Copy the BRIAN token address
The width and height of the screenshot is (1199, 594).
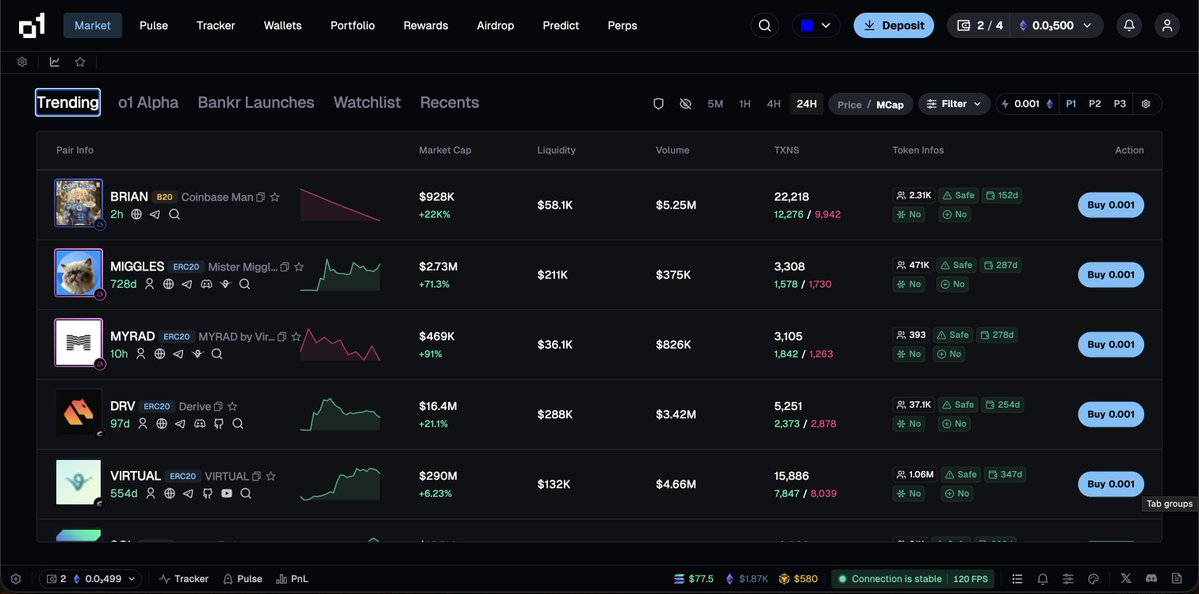click(x=261, y=197)
